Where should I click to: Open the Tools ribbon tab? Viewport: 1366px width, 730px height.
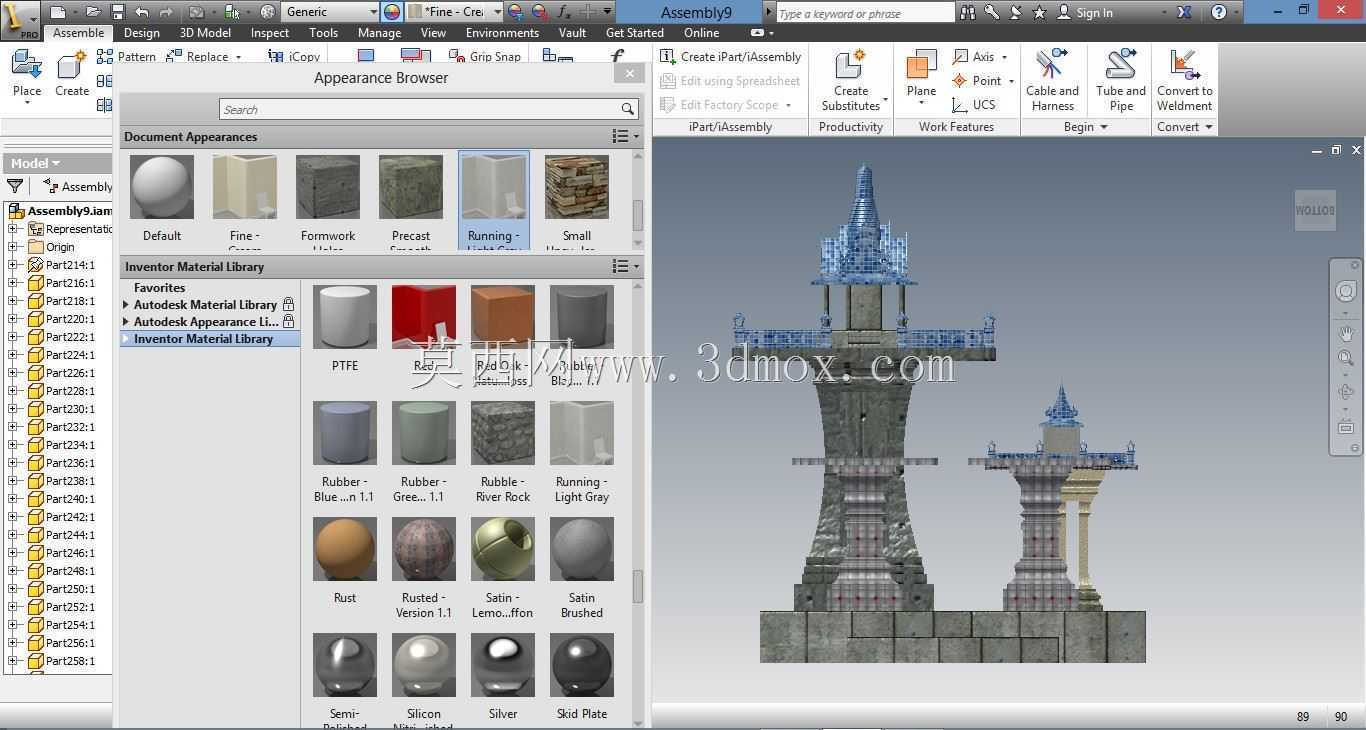(x=323, y=33)
